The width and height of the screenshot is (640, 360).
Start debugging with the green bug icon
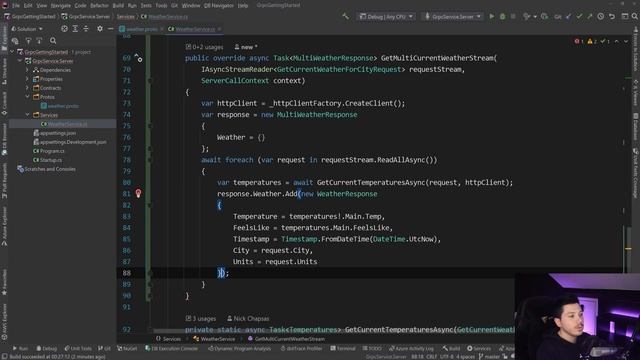[502, 16]
